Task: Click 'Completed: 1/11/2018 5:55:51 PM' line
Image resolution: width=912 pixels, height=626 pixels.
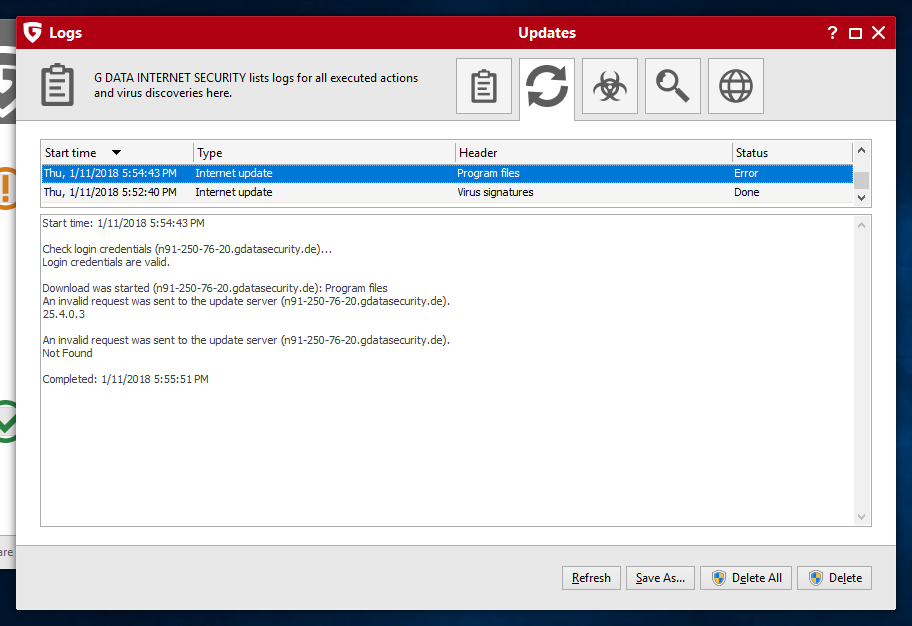Action: click(125, 379)
